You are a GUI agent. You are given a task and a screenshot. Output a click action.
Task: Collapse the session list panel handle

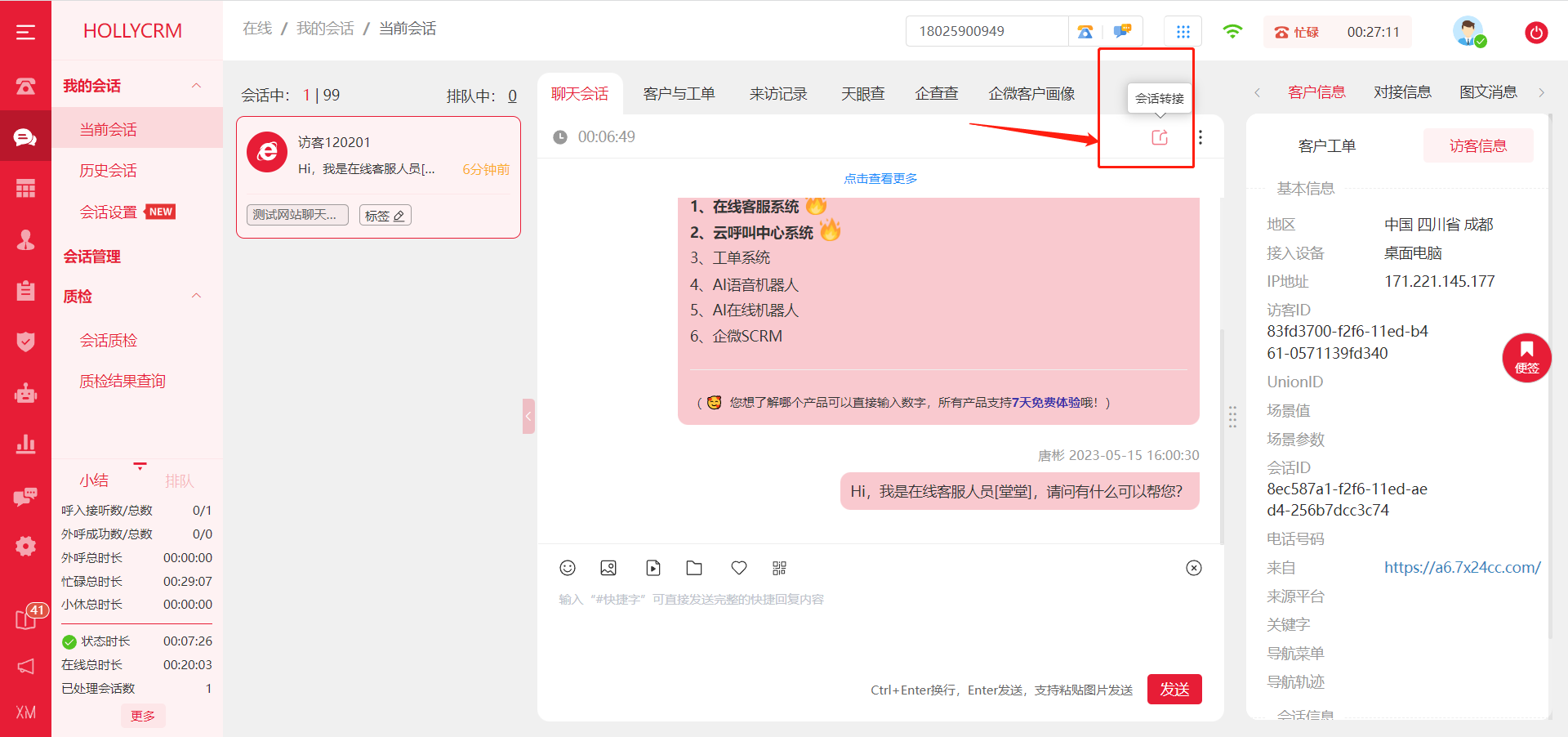[528, 416]
